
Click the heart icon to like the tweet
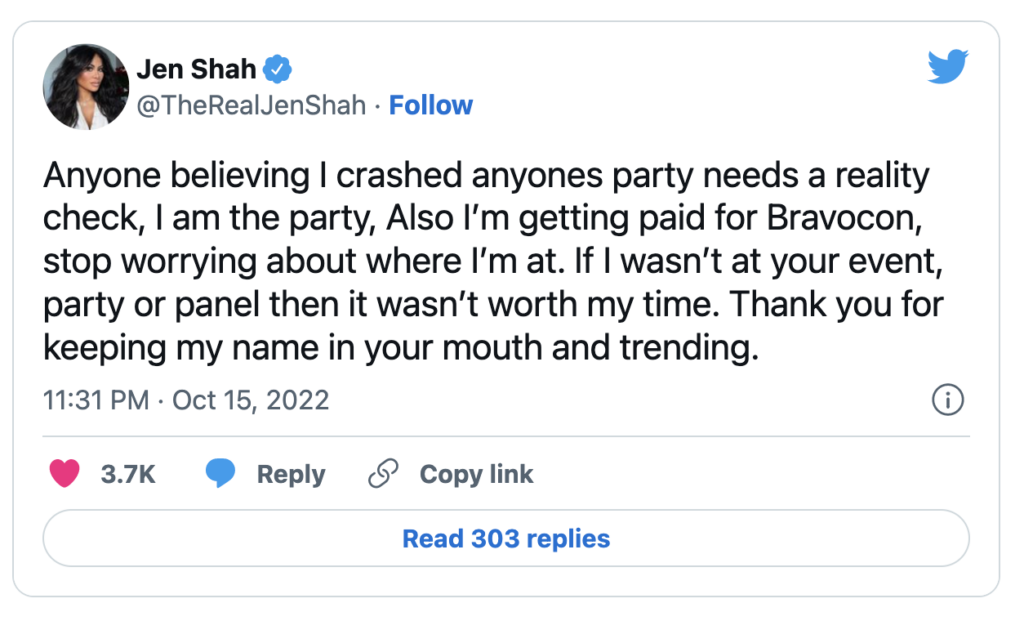pos(64,473)
